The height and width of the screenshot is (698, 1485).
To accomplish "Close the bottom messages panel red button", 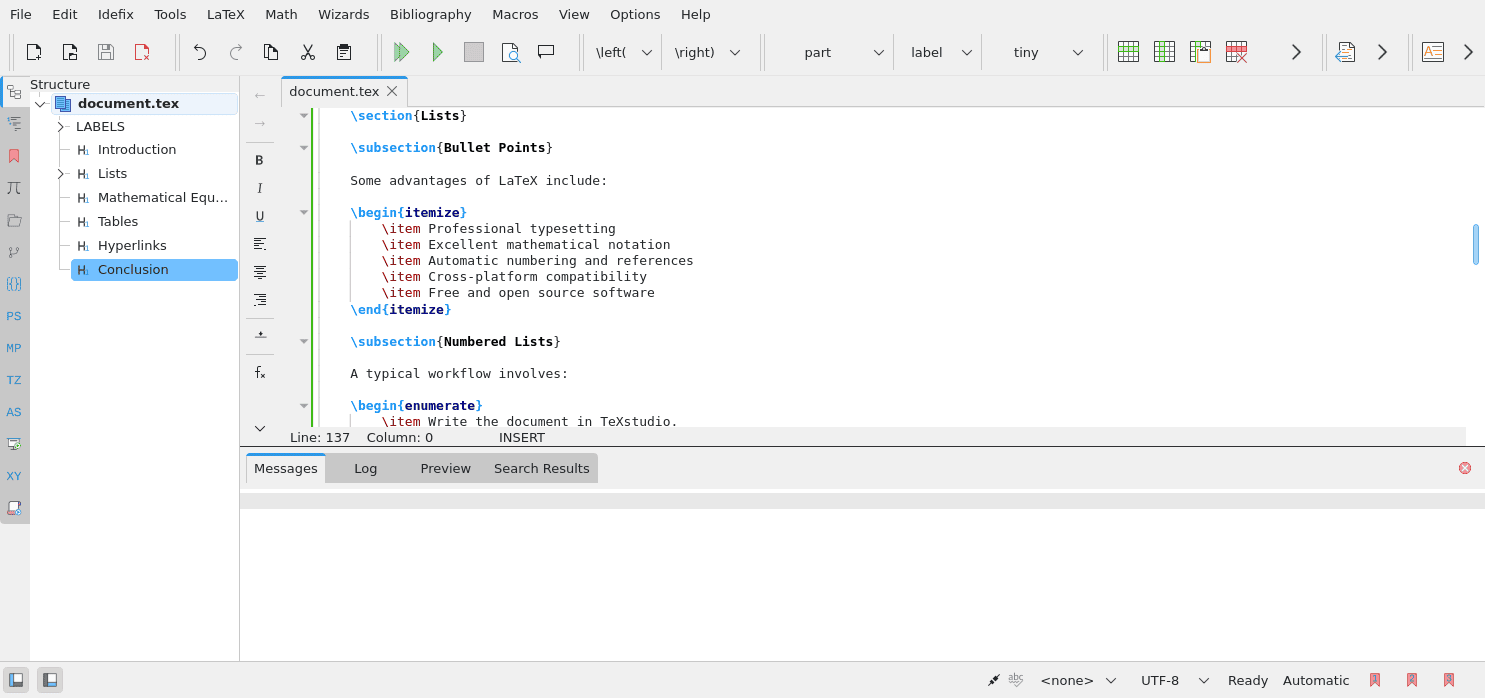I will pyautogui.click(x=1465, y=468).
